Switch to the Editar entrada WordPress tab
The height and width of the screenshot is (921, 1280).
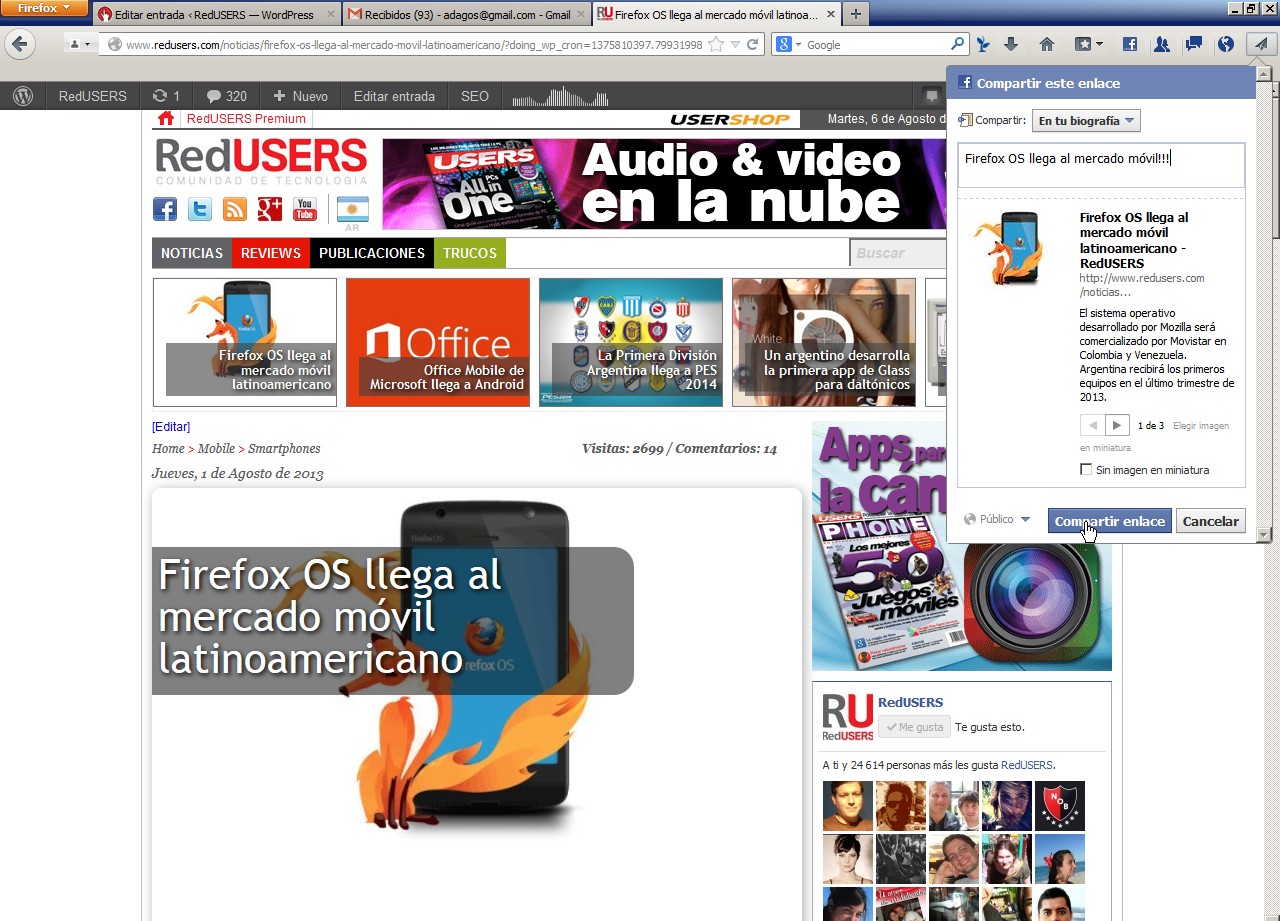[x=216, y=15]
